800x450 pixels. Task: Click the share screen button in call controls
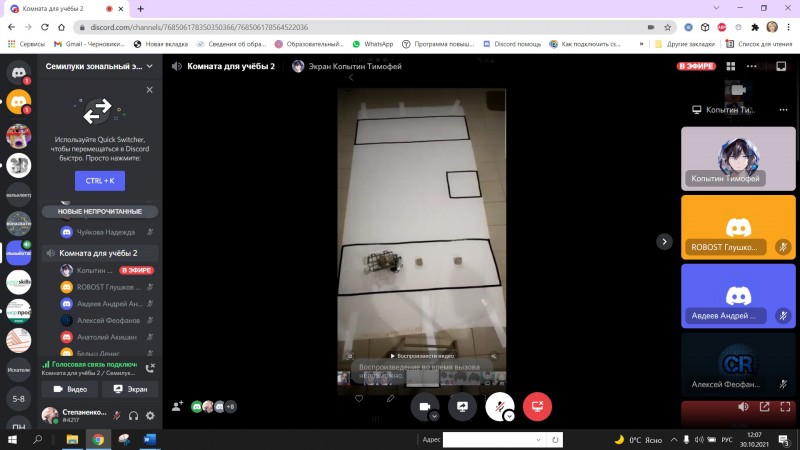pyautogui.click(x=462, y=407)
